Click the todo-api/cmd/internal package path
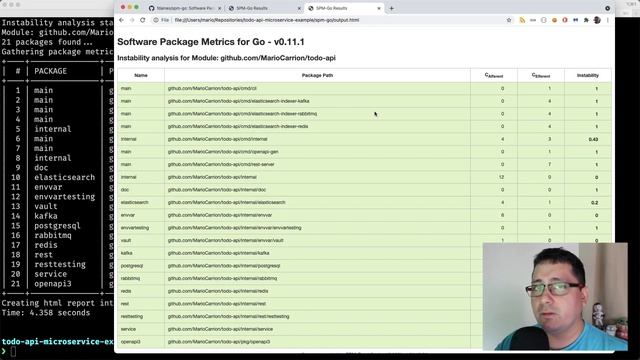This screenshot has width=640, height=360. 218,139
